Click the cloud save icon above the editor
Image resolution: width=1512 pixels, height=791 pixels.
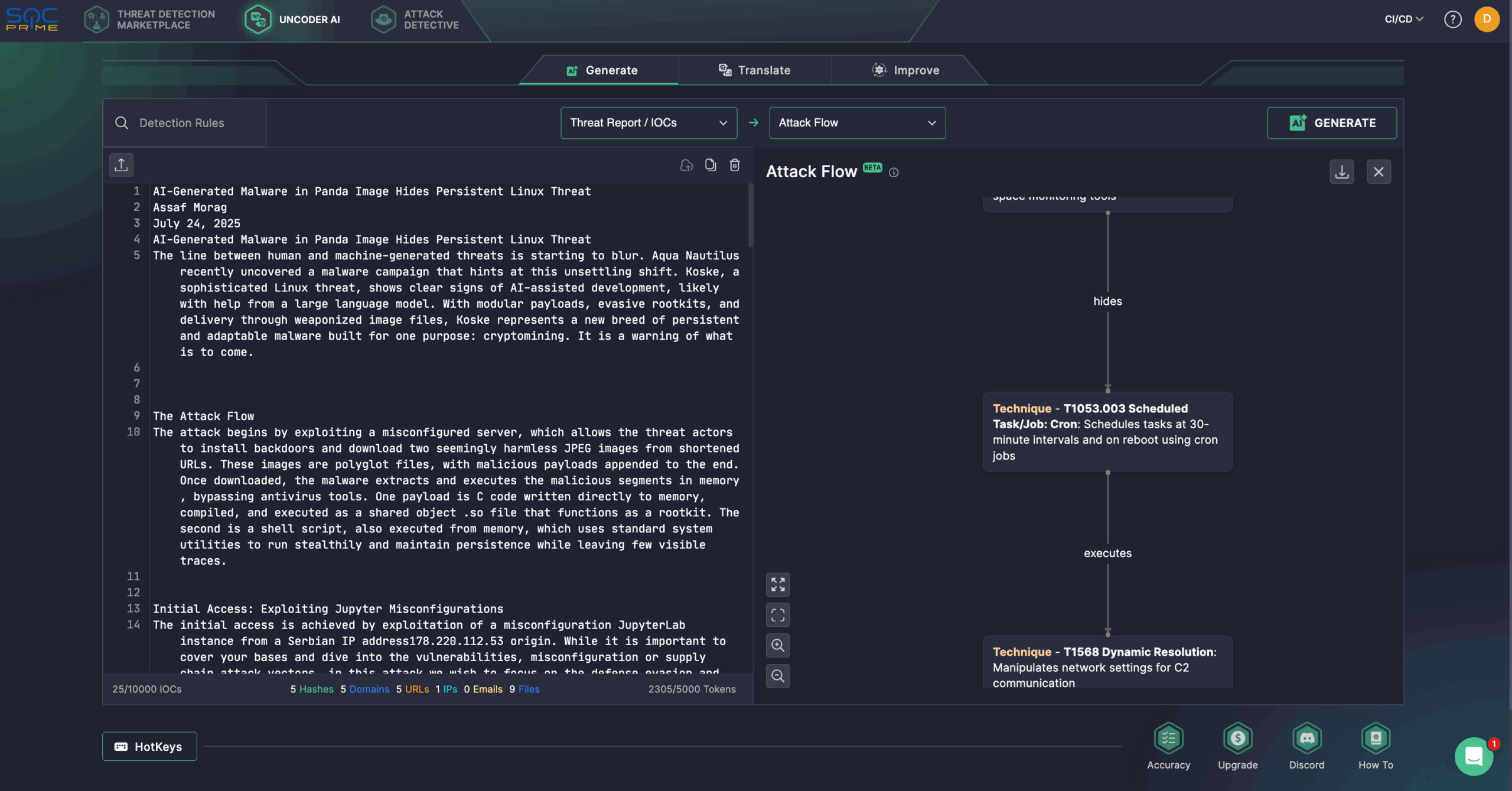click(x=686, y=165)
